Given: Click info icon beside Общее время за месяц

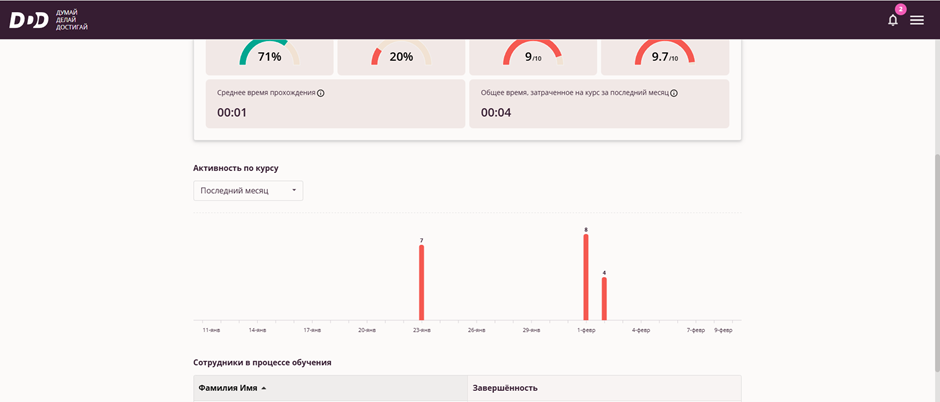Looking at the screenshot, I should pos(674,93).
